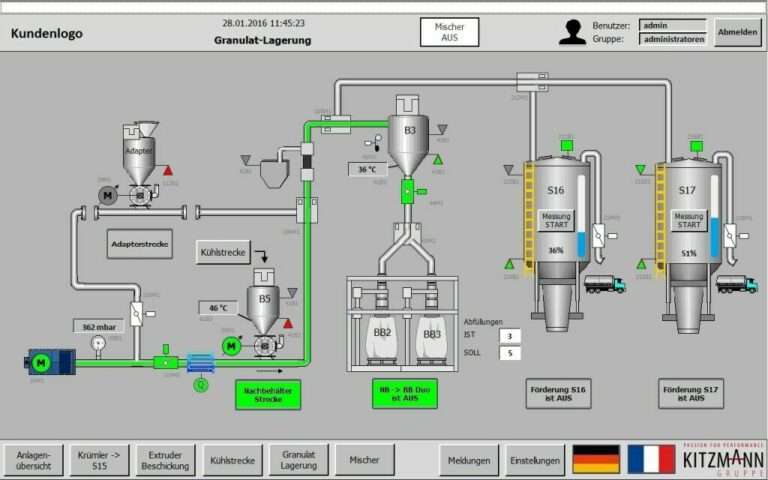Click the truck icon at silo S16
Image resolution: width=768 pixels, height=480 pixels.
click(605, 284)
